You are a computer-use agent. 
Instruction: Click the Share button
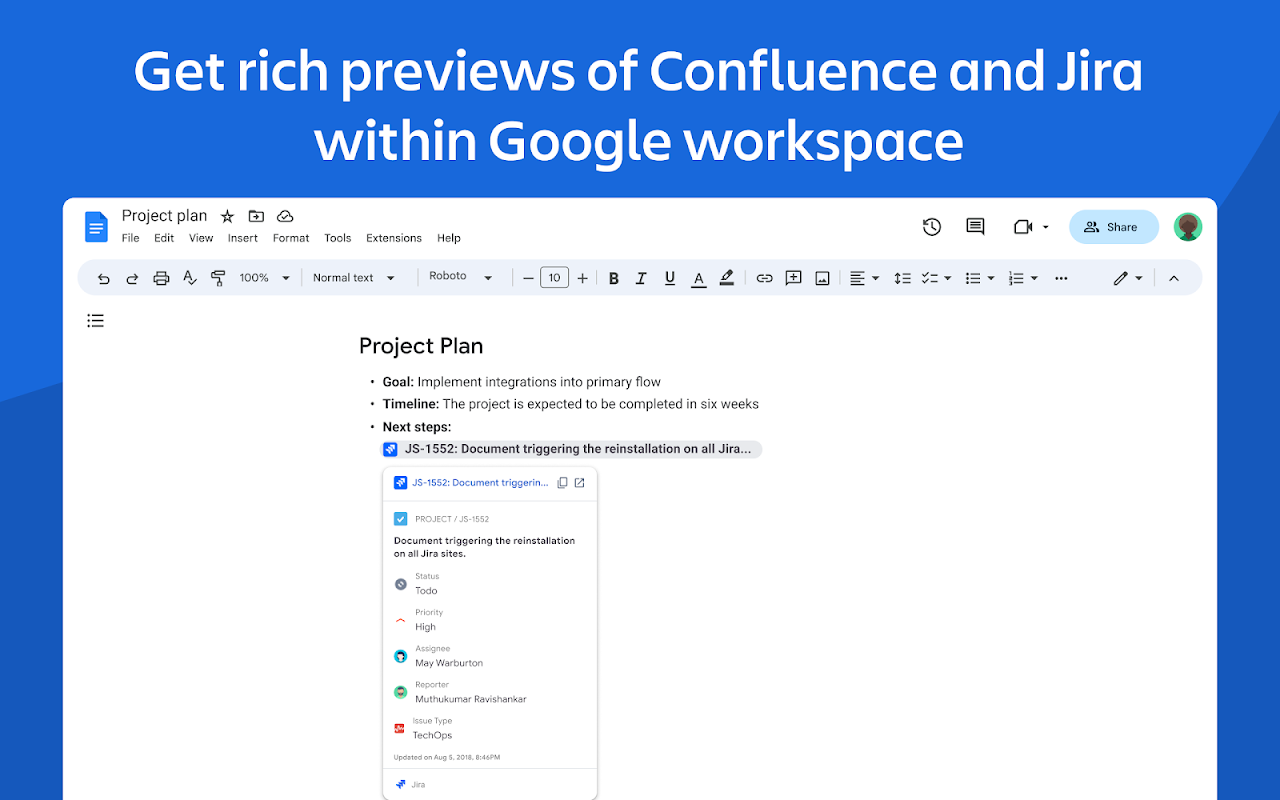pyautogui.click(x=1114, y=227)
